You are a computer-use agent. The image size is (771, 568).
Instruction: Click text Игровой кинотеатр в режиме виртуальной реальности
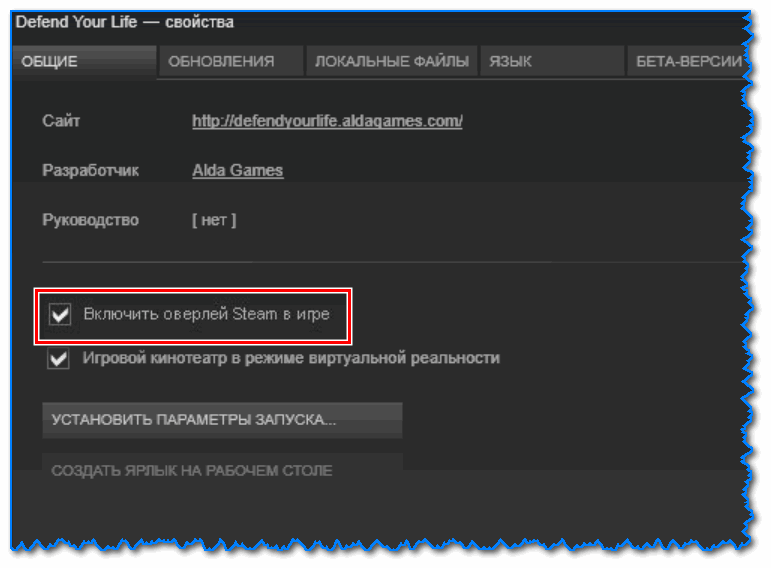pyautogui.click(x=291, y=358)
